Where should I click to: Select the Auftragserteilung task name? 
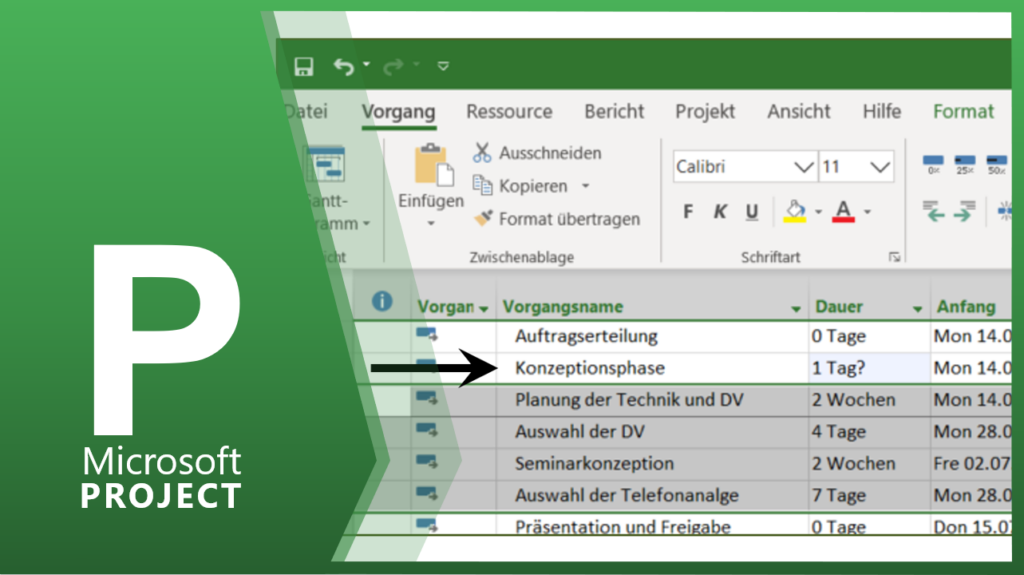(586, 336)
